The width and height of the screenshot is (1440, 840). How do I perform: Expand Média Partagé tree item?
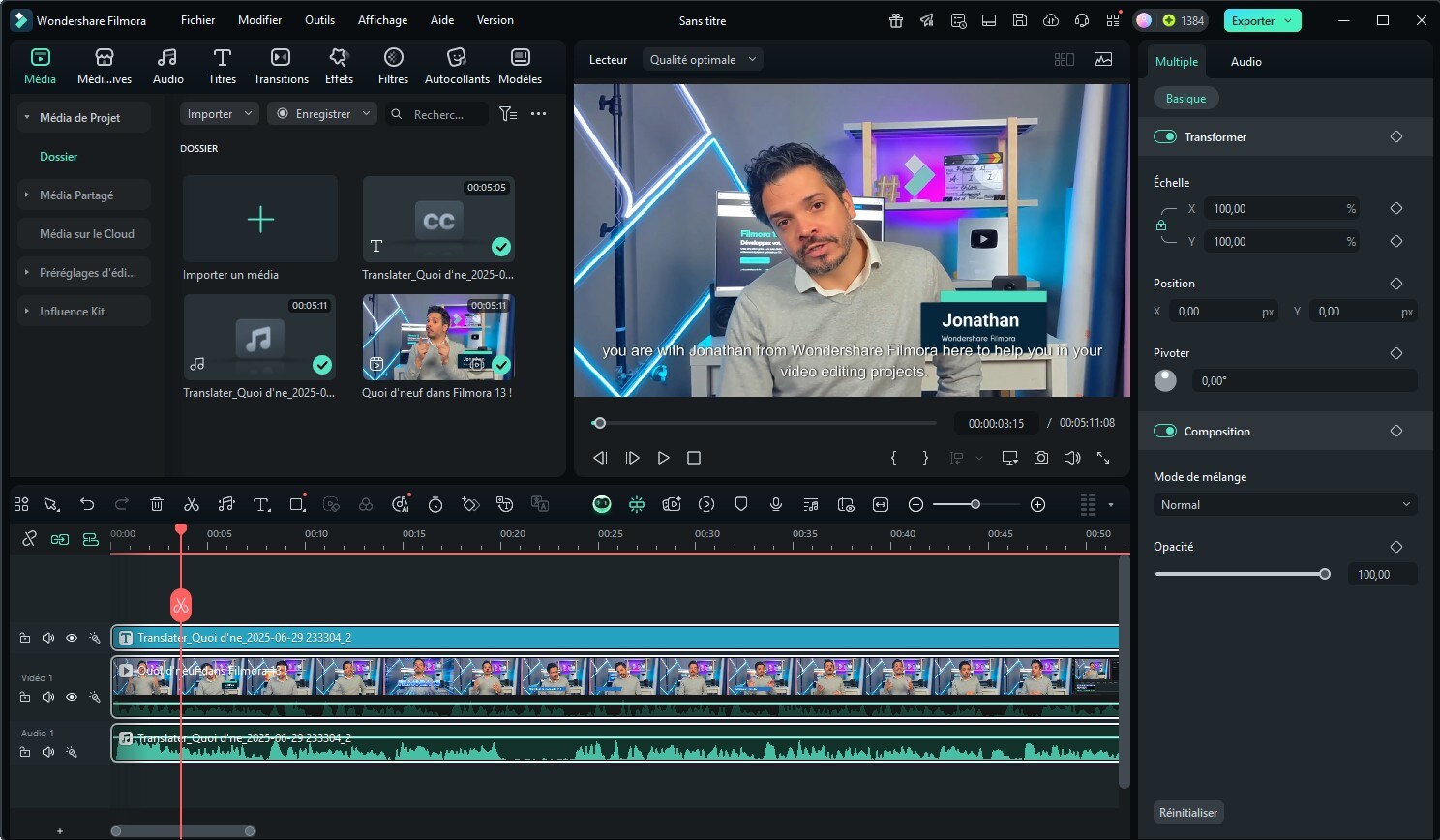pos(27,195)
